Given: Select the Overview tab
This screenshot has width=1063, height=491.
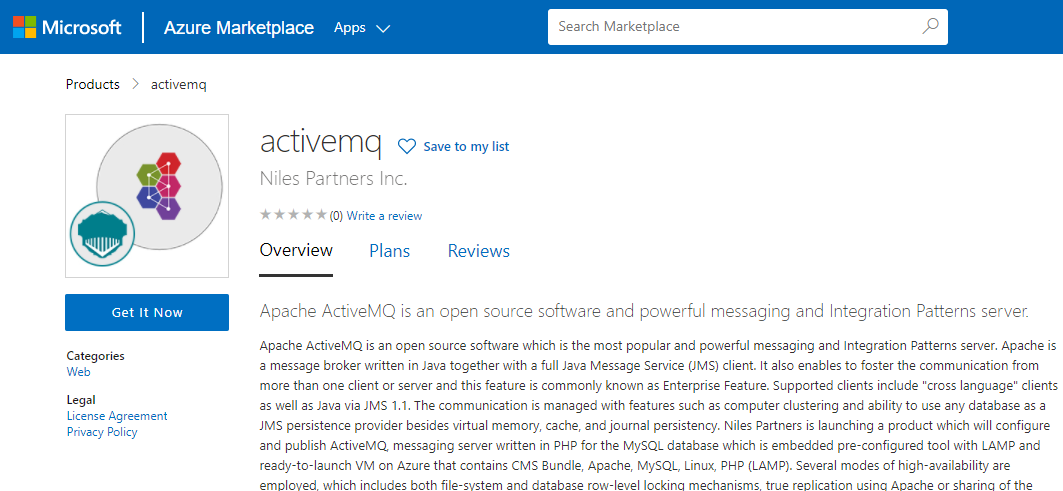Looking at the screenshot, I should pos(296,251).
